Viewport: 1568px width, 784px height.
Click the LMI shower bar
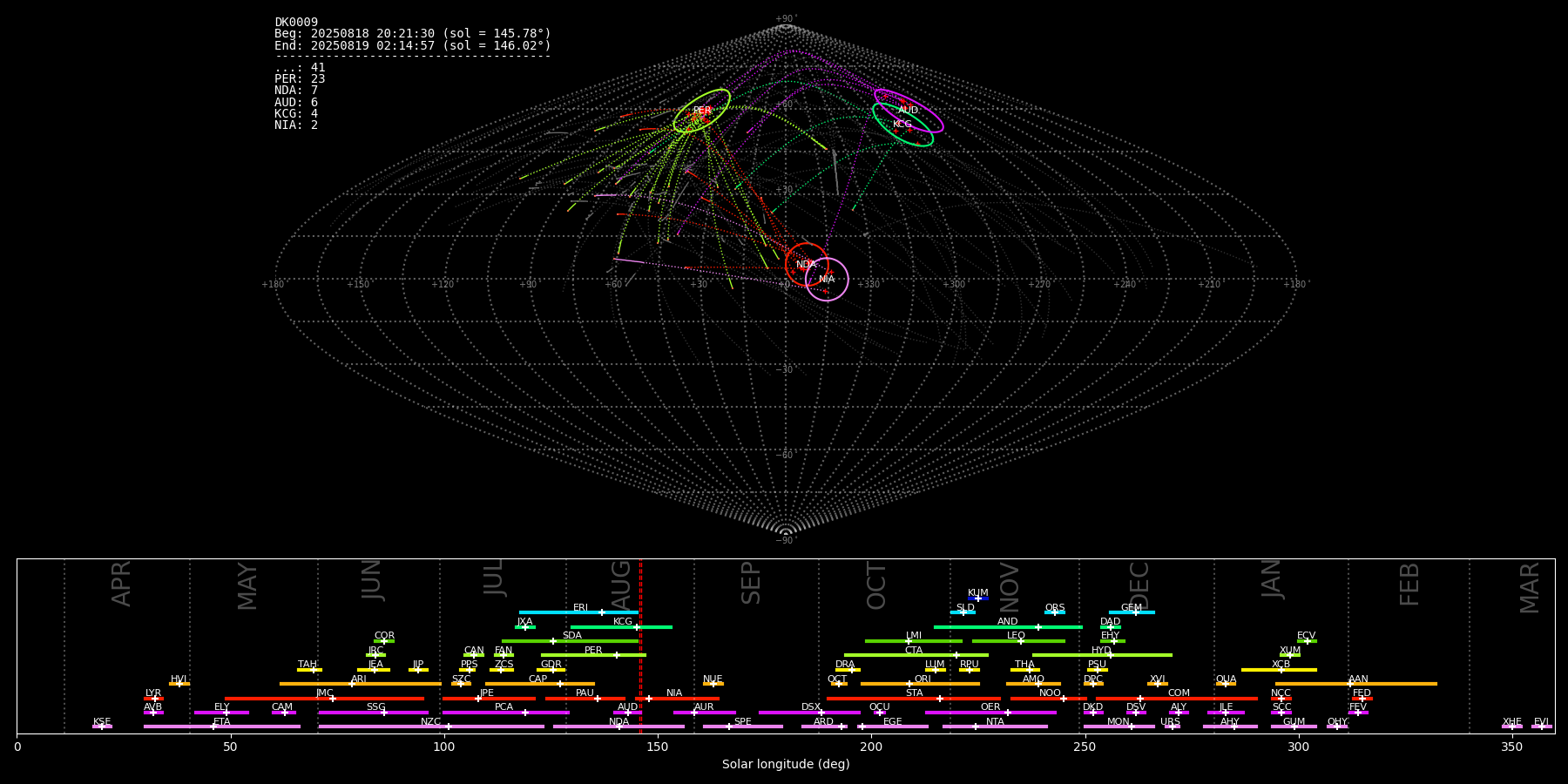click(914, 641)
